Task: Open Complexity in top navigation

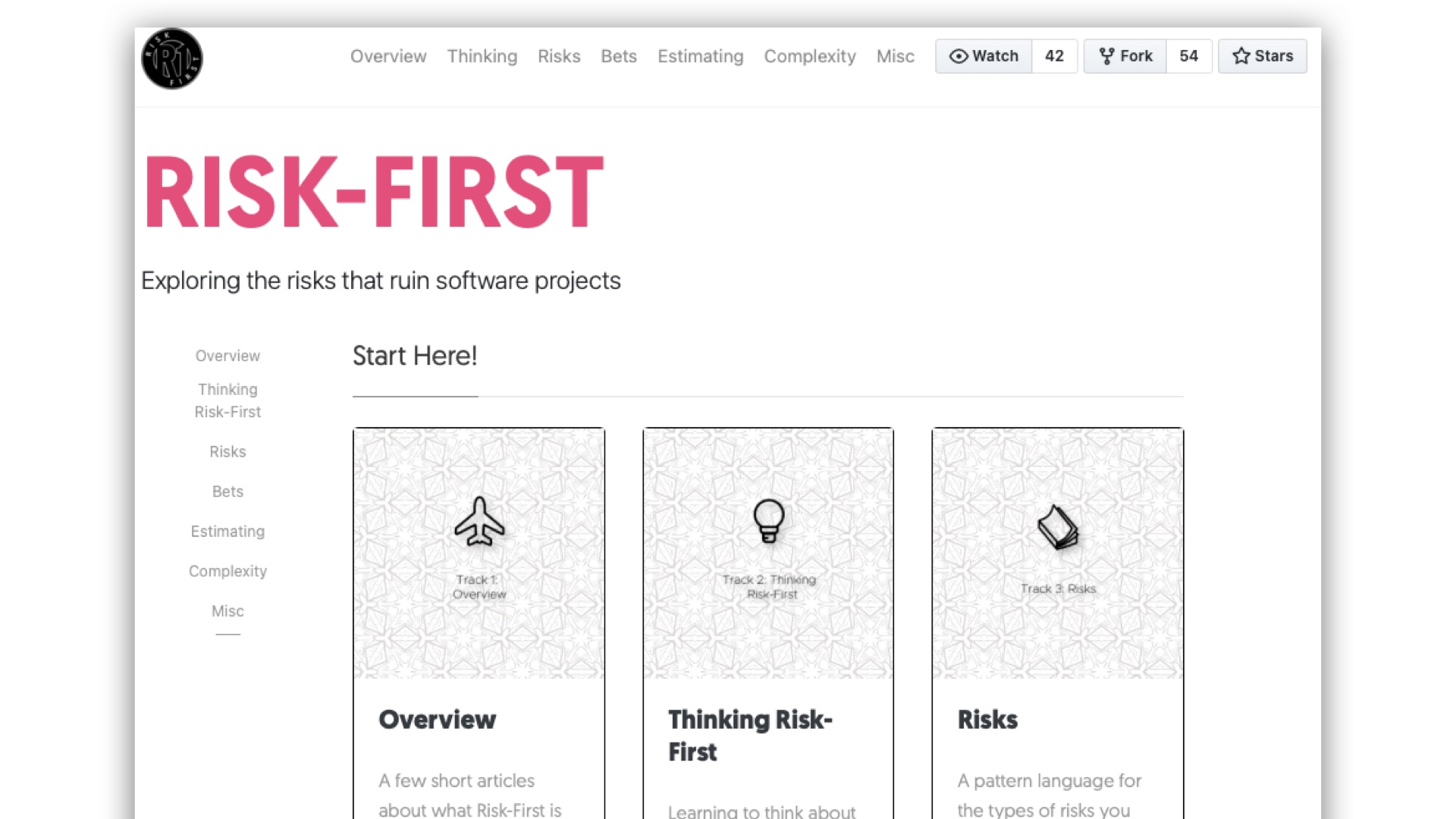Action: [x=810, y=56]
